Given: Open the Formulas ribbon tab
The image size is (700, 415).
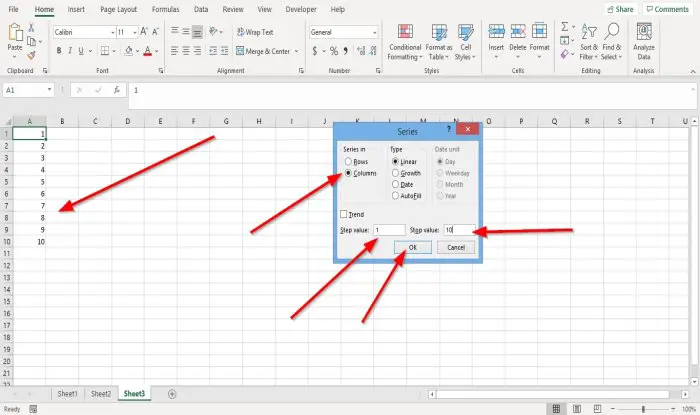Looking at the screenshot, I should (x=165, y=9).
